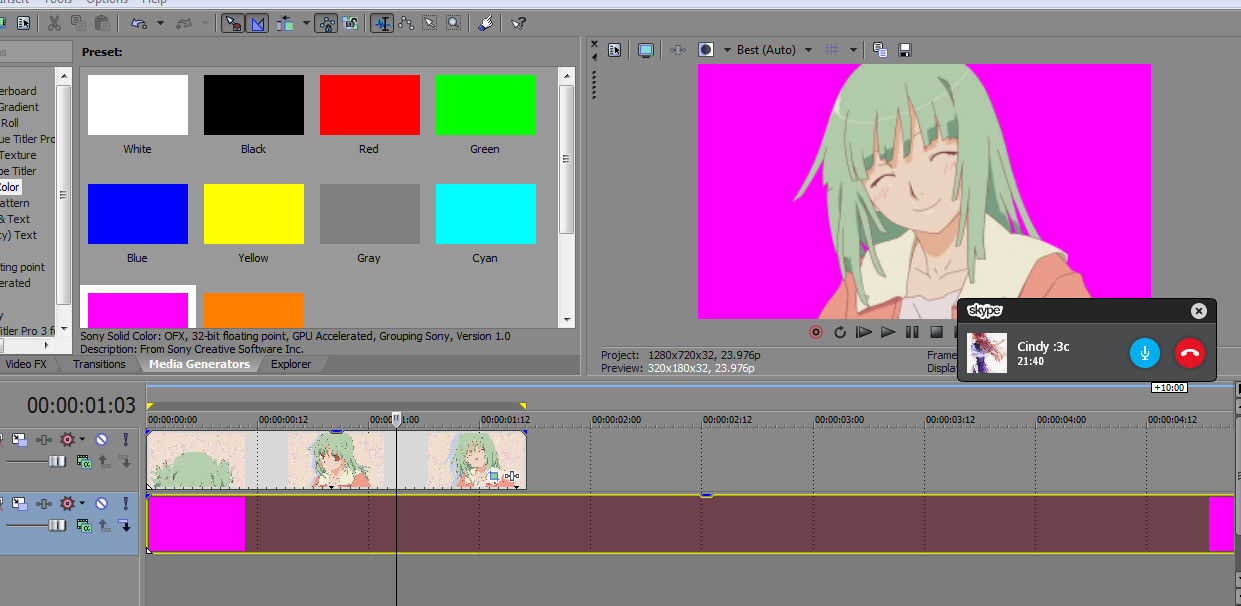Toggle Ignore Event Grouping
Viewport: 1241px width, 606px height.
click(351, 22)
